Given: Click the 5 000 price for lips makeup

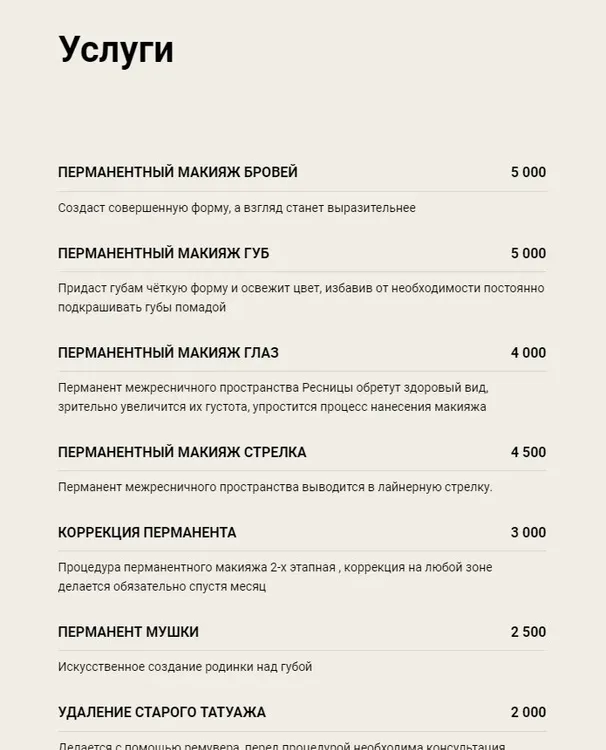Looking at the screenshot, I should [x=528, y=253].
